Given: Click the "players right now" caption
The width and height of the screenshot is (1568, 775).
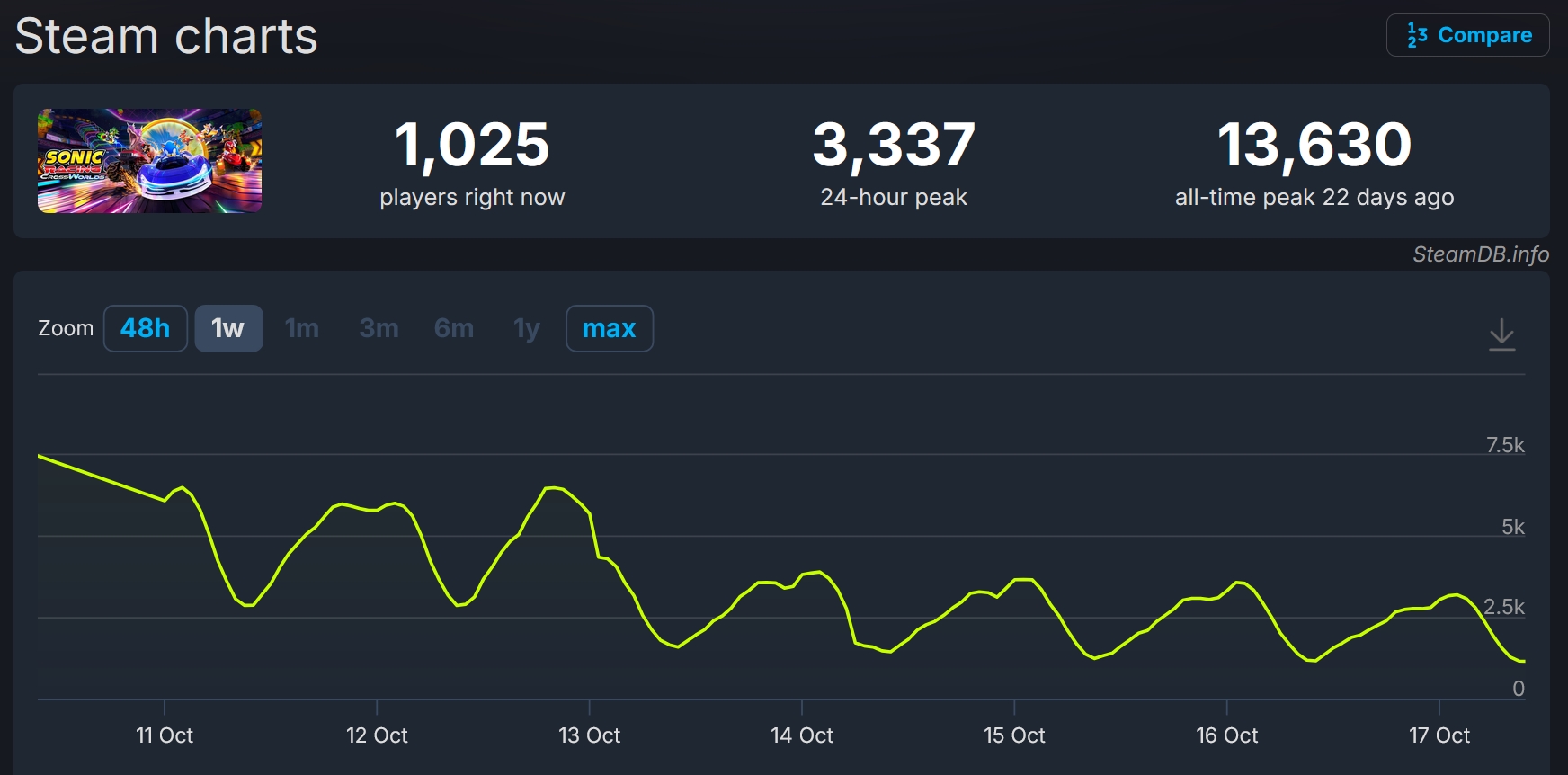Looking at the screenshot, I should pyautogui.click(x=472, y=197).
